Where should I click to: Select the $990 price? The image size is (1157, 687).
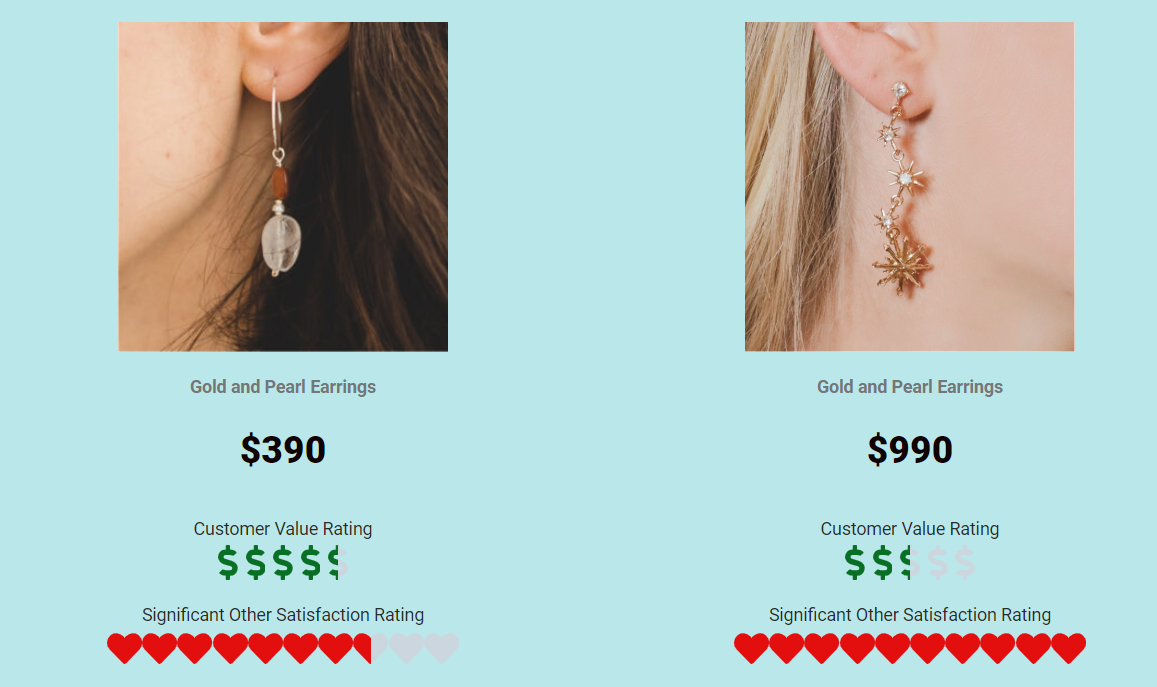909,449
